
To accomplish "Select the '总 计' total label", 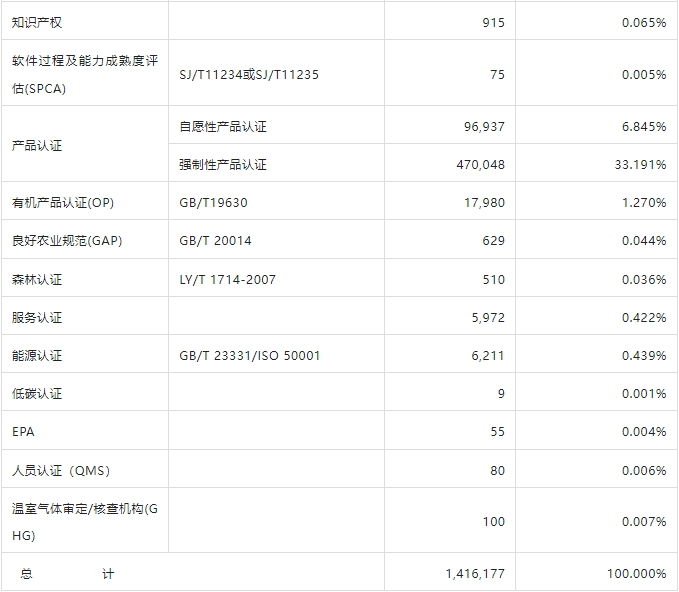I will 67,574.
